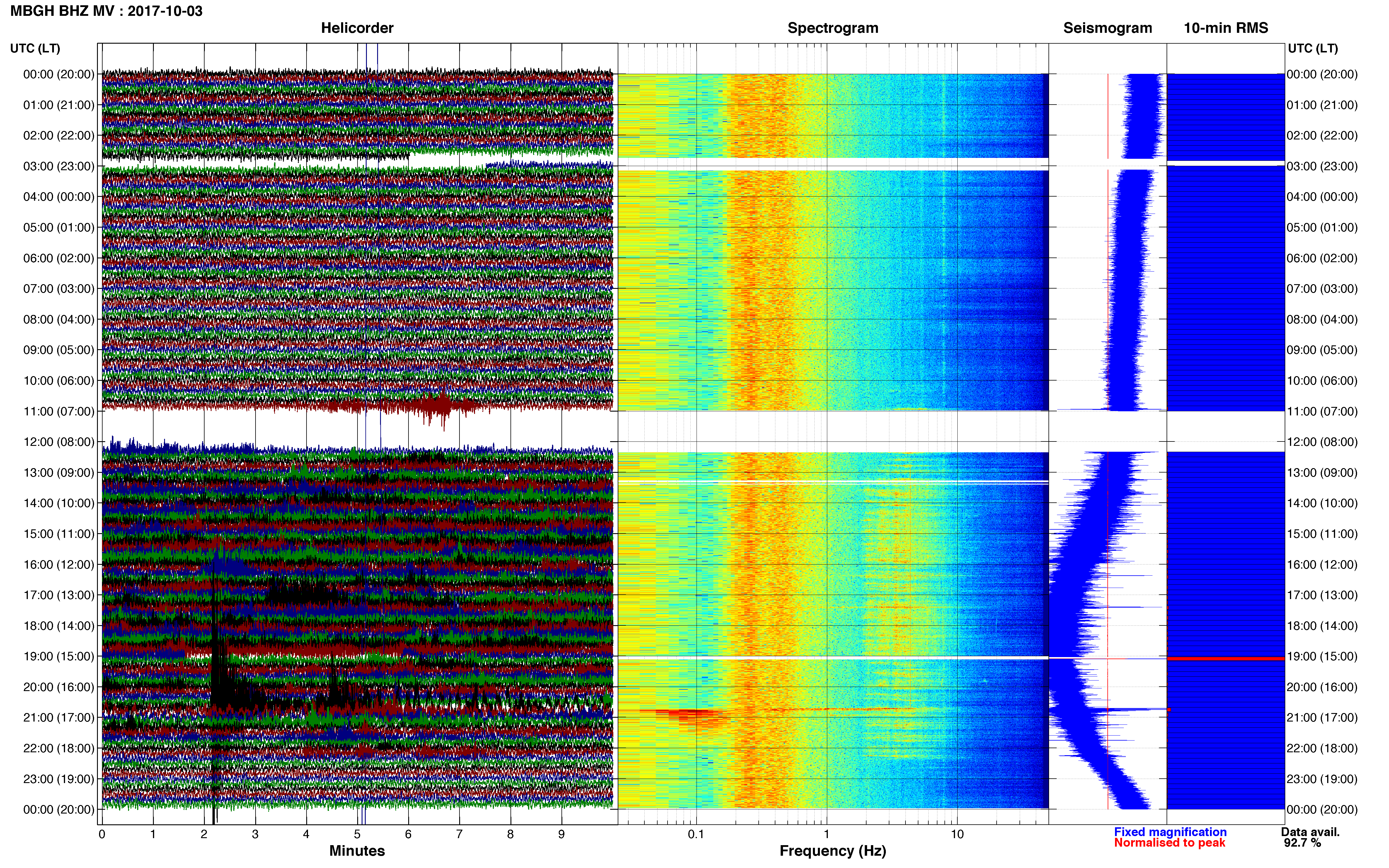Screen dimensions: 1389x868
Task: Click minute tick label '0' on helicorder
Action: tap(102, 835)
